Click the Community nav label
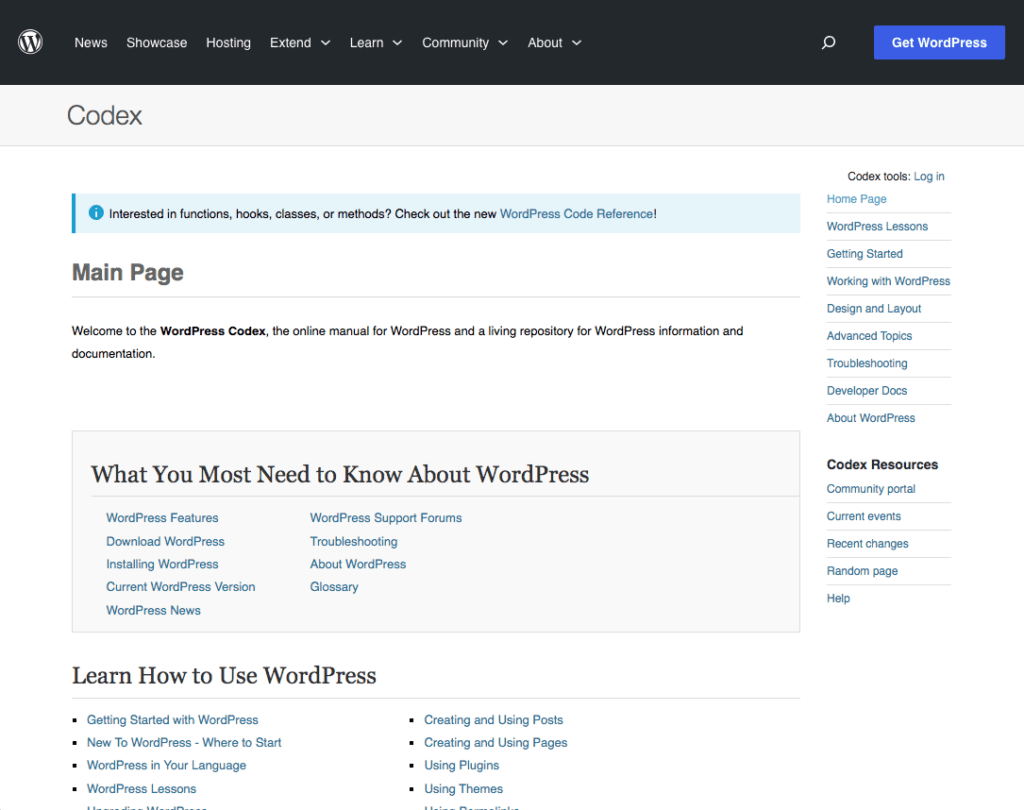The height and width of the screenshot is (810, 1024). point(455,42)
